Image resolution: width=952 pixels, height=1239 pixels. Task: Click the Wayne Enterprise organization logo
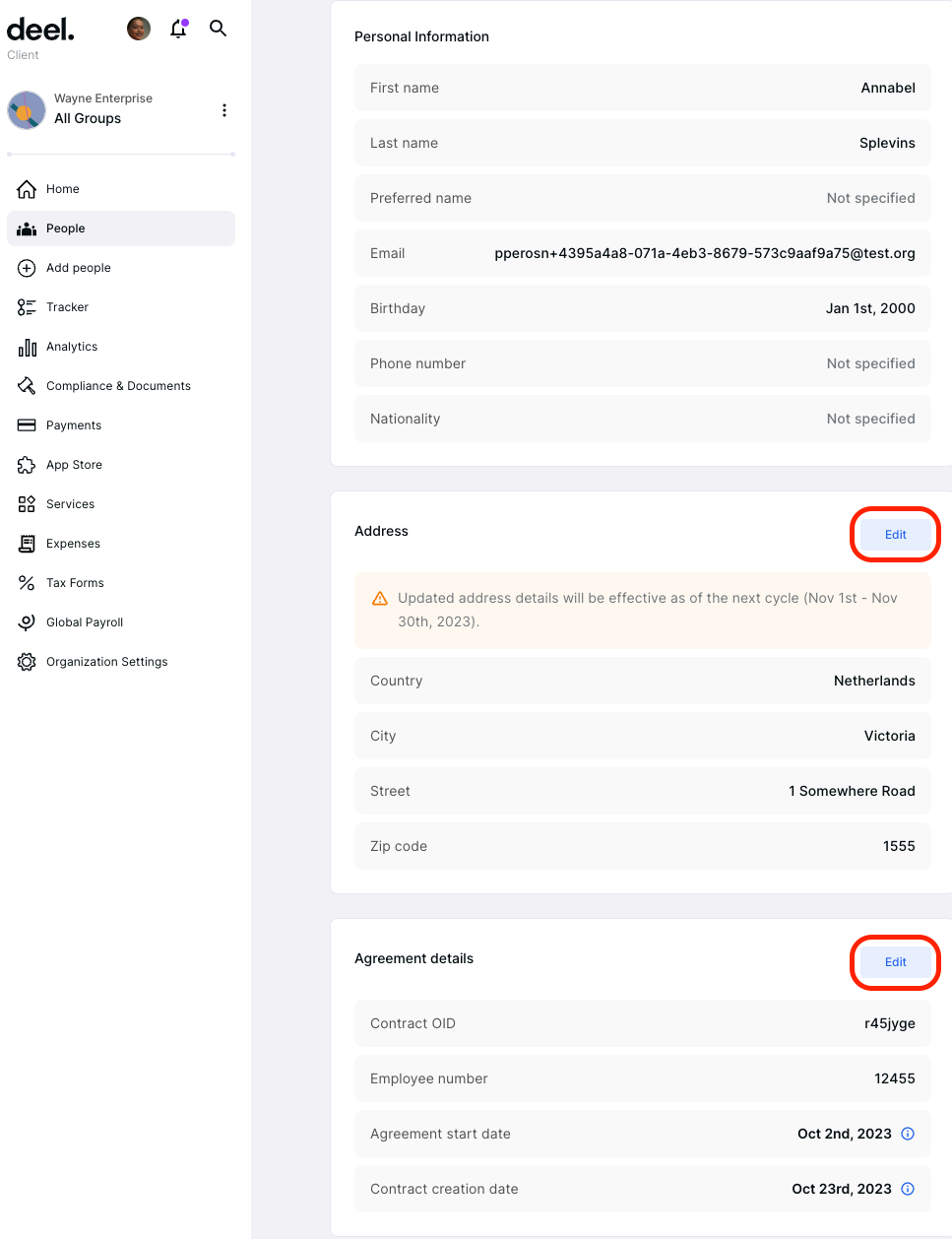[27, 110]
